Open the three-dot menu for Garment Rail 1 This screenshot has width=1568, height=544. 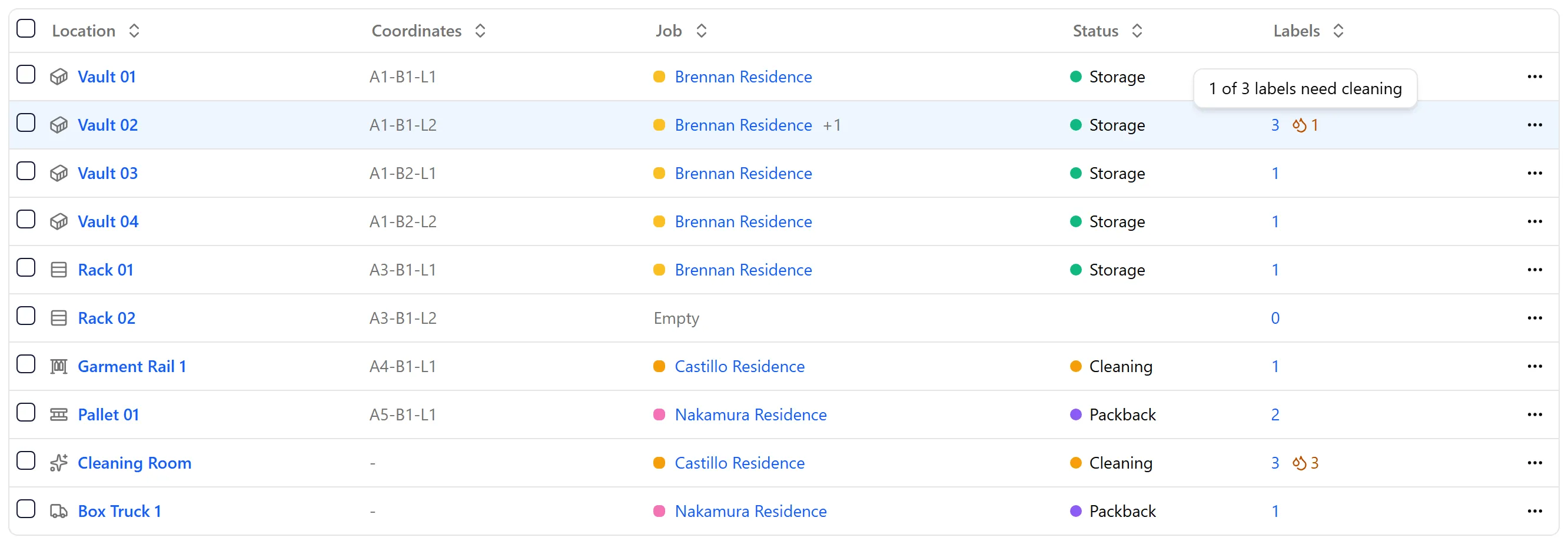pyautogui.click(x=1534, y=367)
